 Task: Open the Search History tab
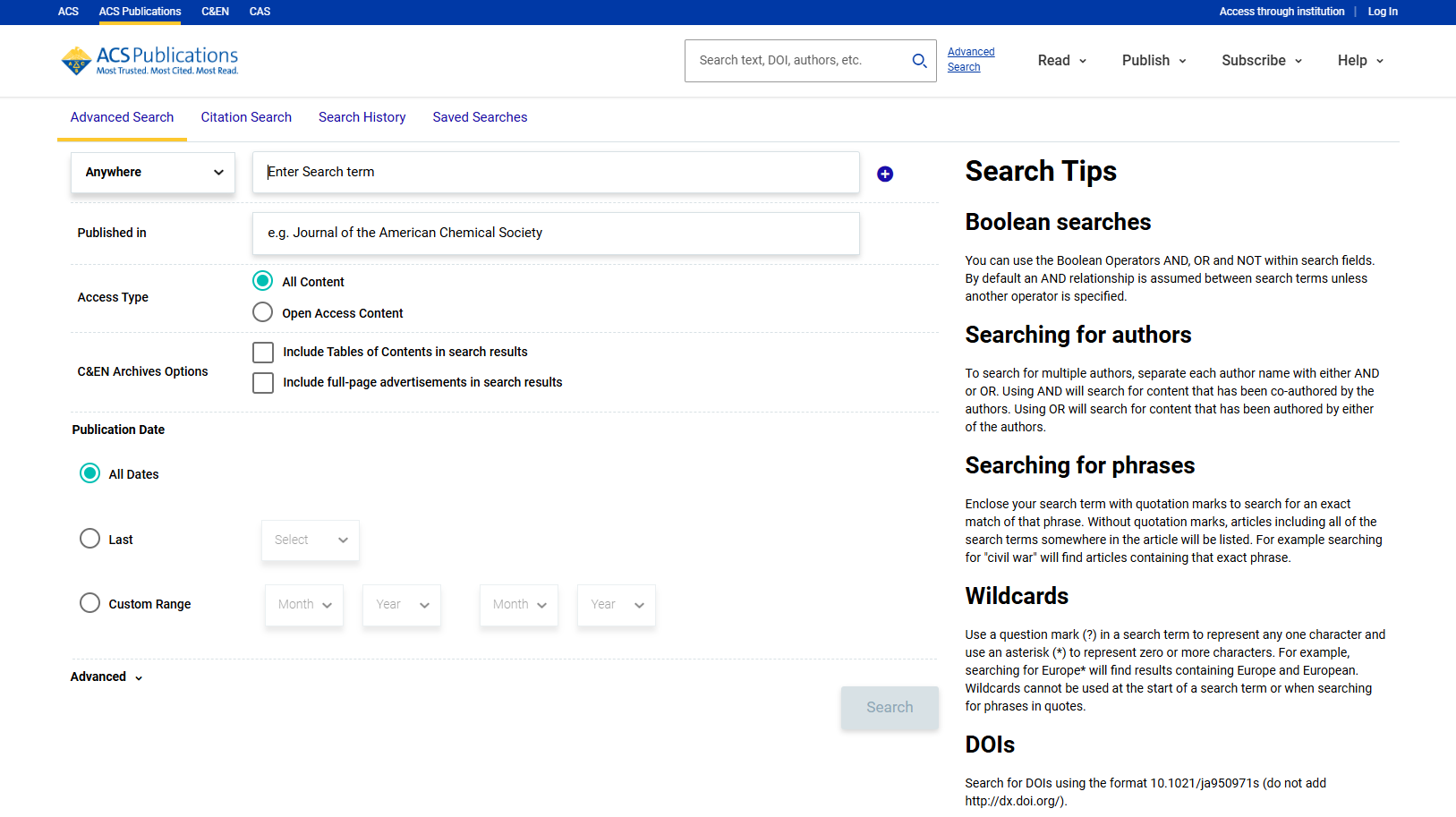pos(362,117)
